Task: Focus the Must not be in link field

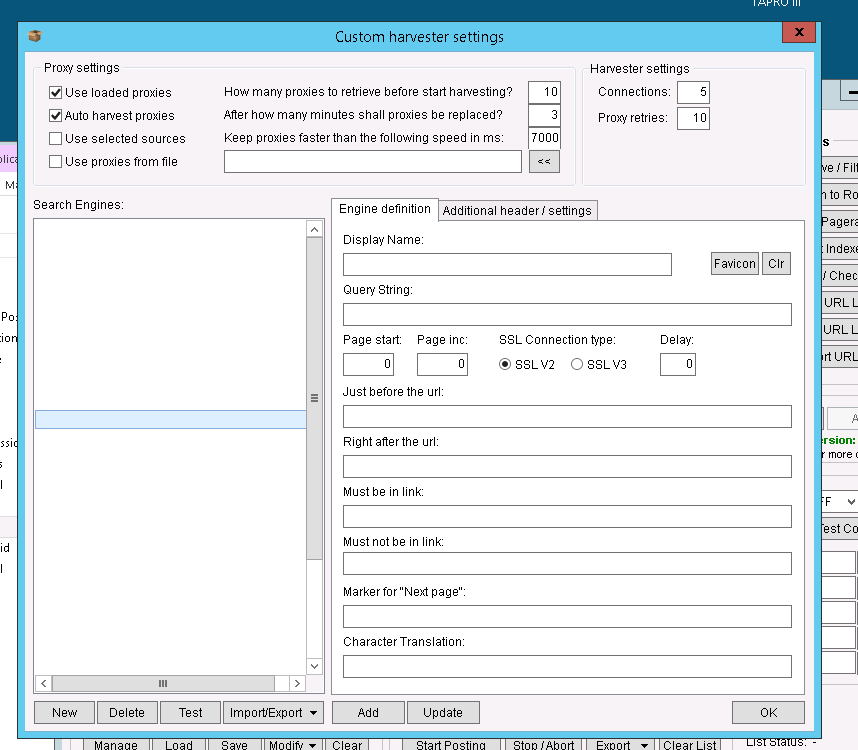Action: pos(567,563)
